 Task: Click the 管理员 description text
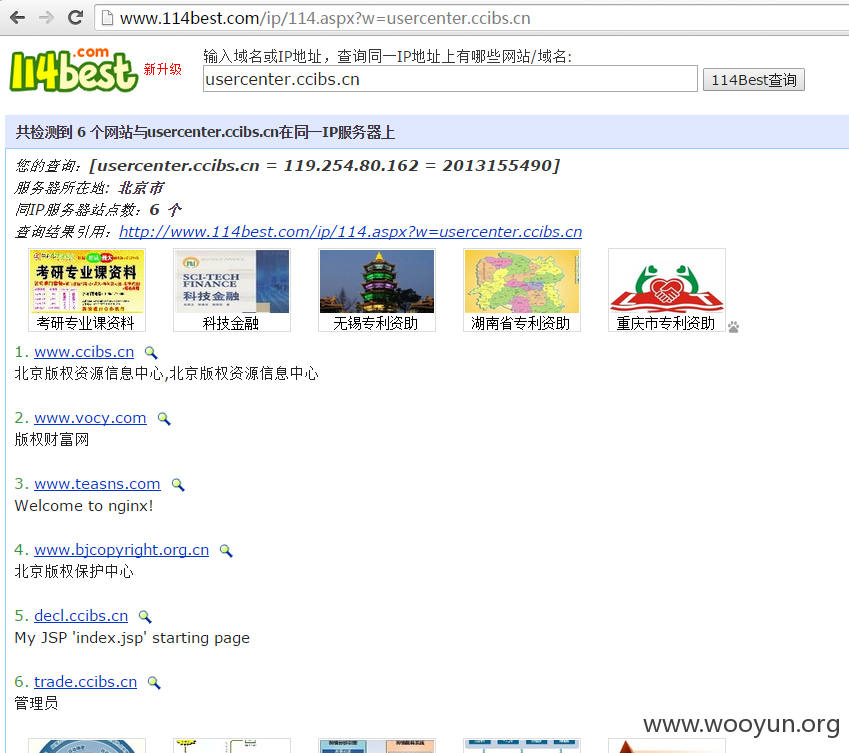[x=36, y=704]
